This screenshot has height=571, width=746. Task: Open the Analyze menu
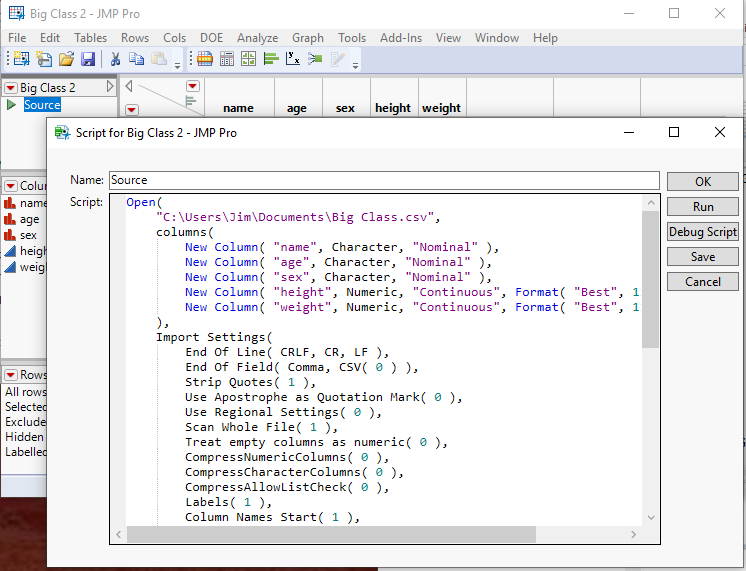(257, 38)
